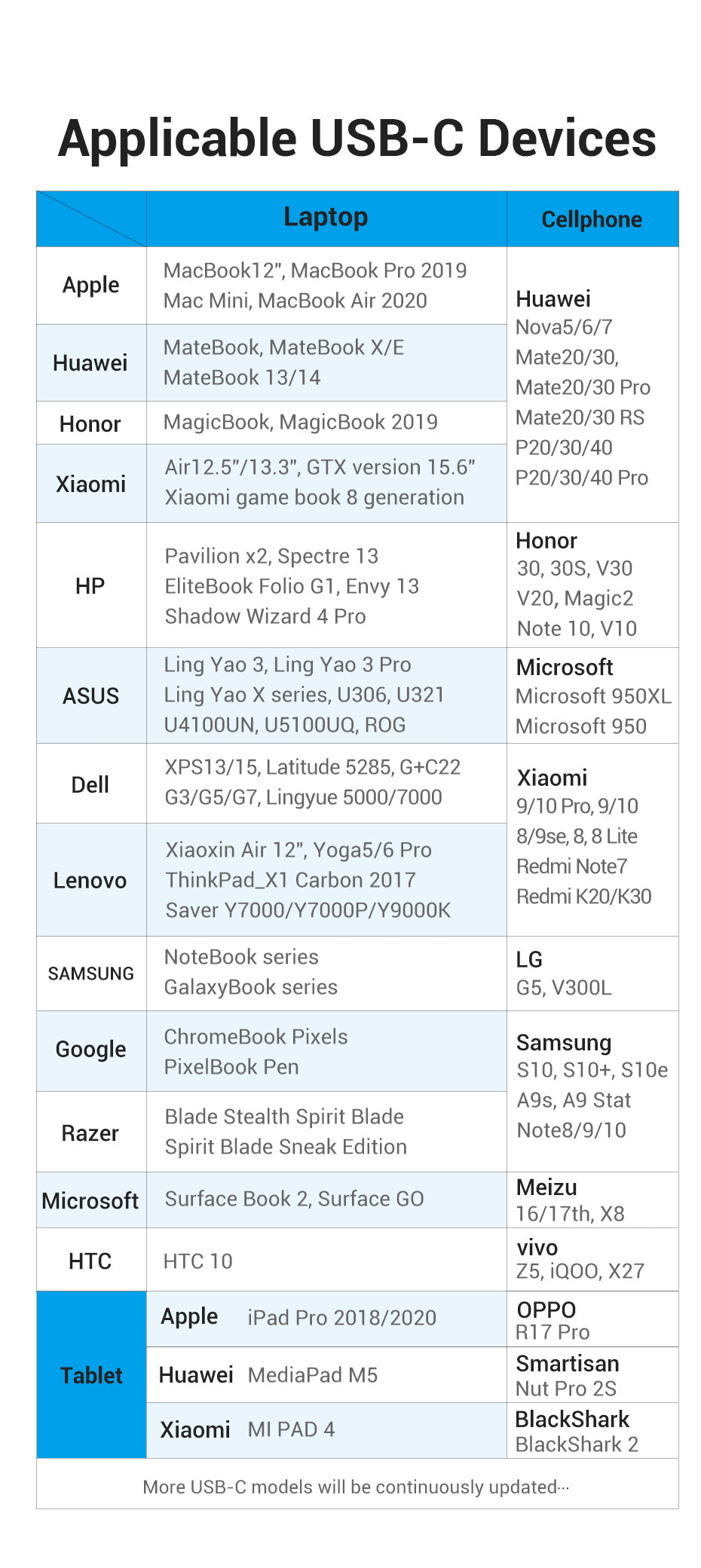Click the BlackShark cellphone heading
Viewport: 701px width, 1568px height.
(572, 1419)
